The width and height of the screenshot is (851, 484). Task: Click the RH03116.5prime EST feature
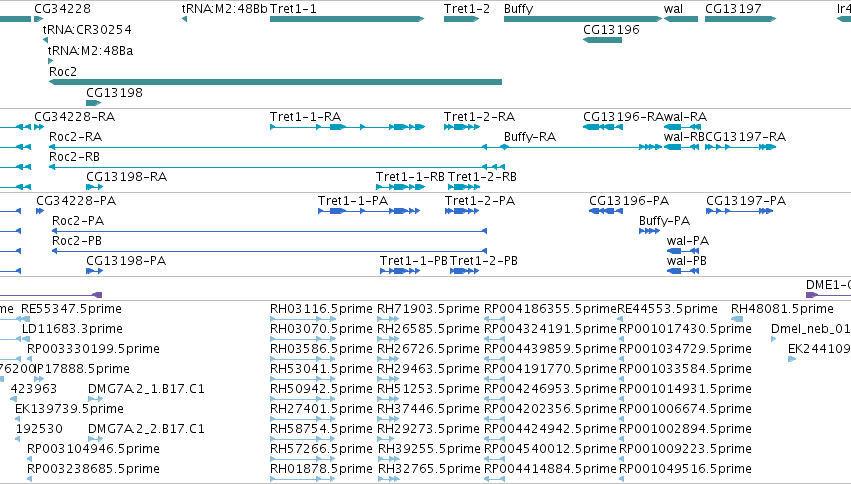[302, 319]
